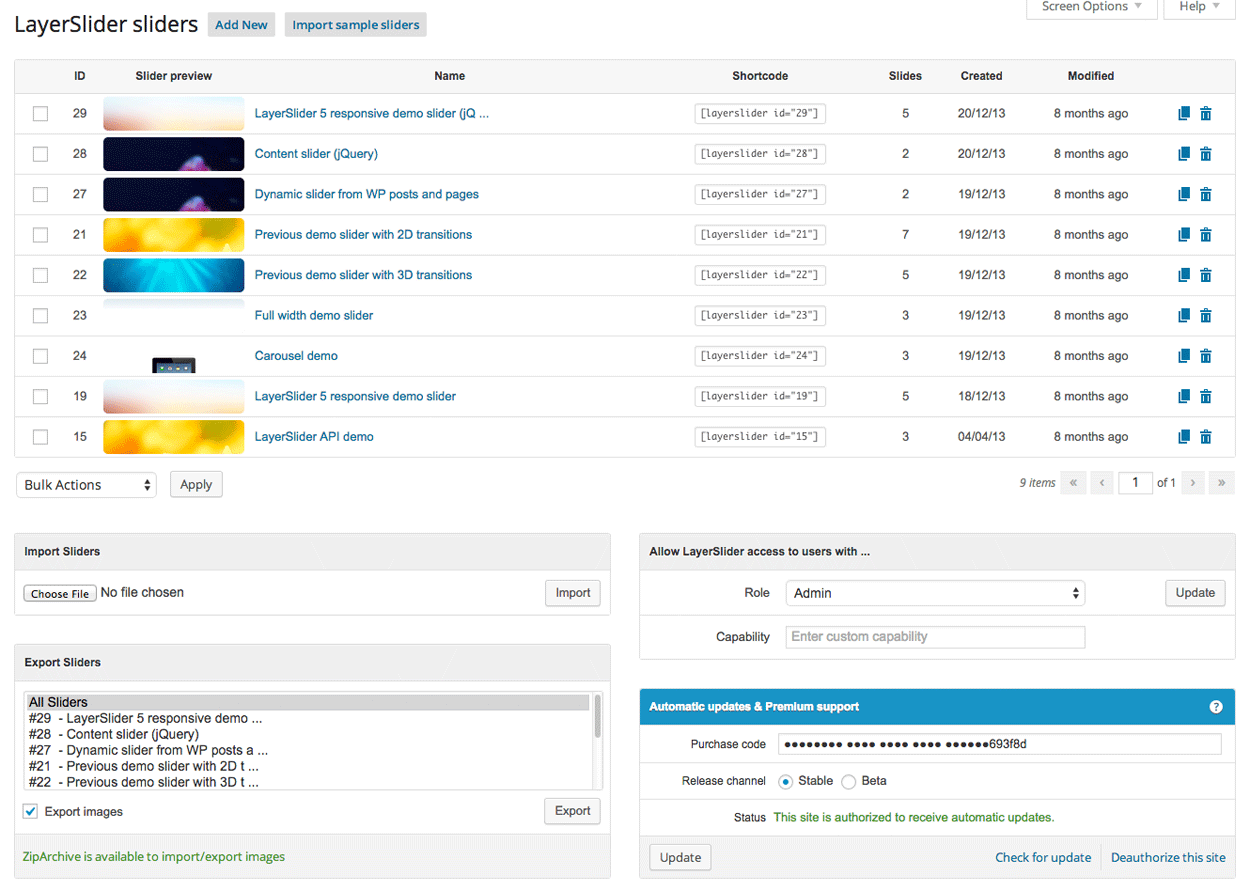Open the Role dropdown showing Admin
This screenshot has width=1250, height=891.
(x=935, y=593)
